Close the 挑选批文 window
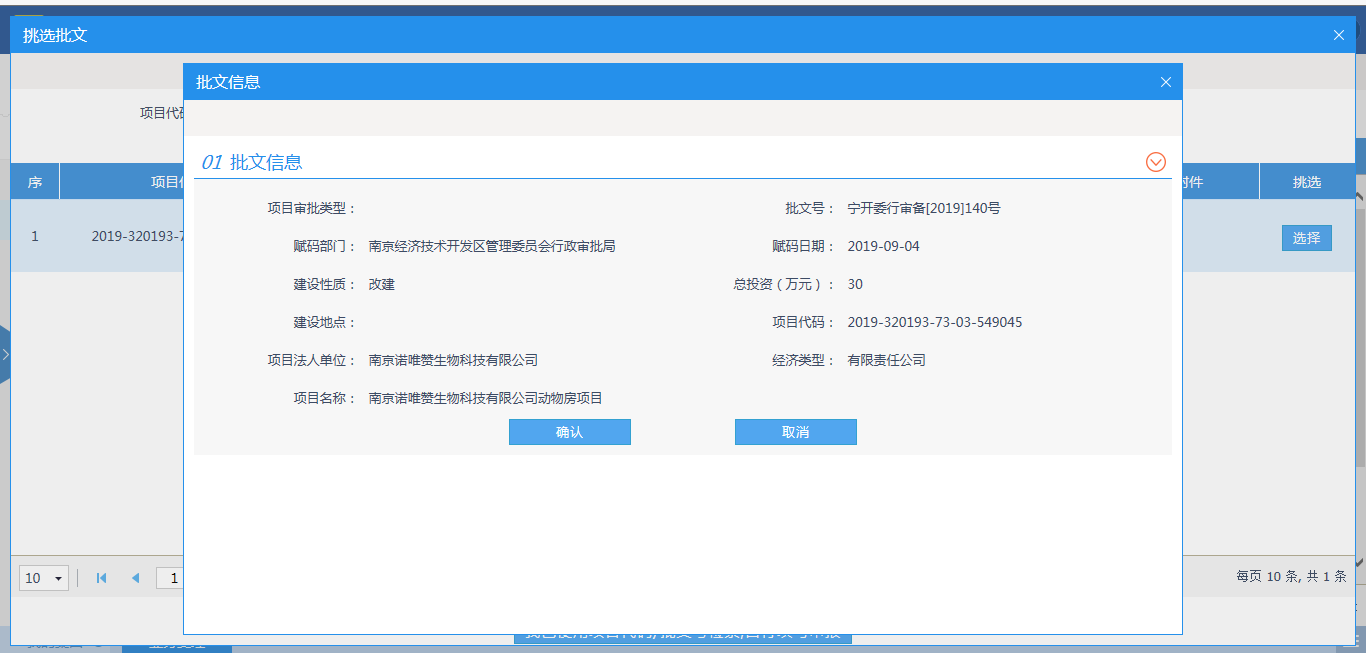This screenshot has height=653, width=1366. (x=1339, y=35)
